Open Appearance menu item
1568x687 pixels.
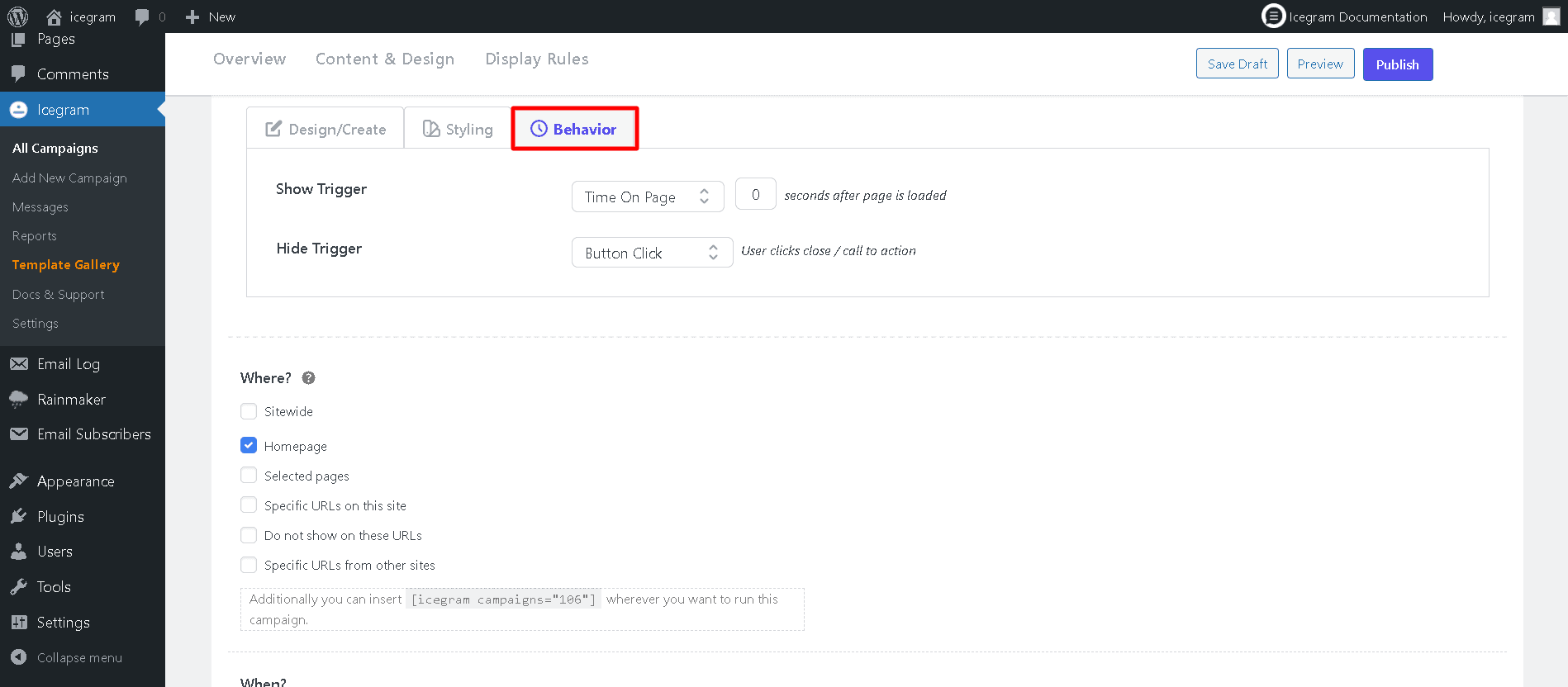point(76,481)
